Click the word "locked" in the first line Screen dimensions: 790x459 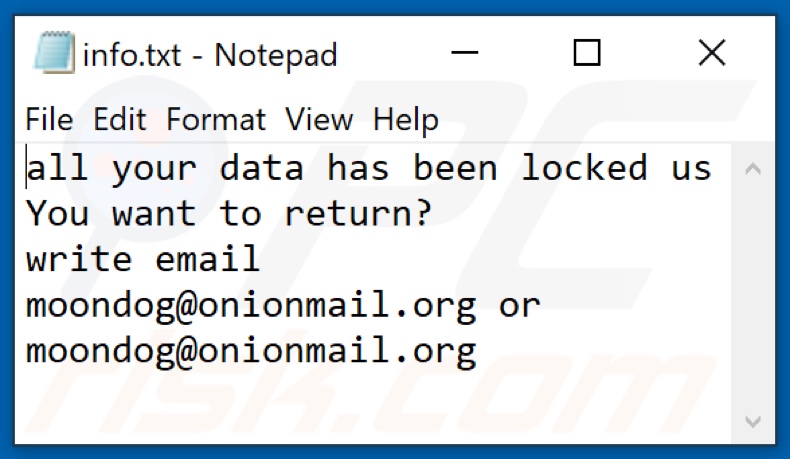pos(584,168)
